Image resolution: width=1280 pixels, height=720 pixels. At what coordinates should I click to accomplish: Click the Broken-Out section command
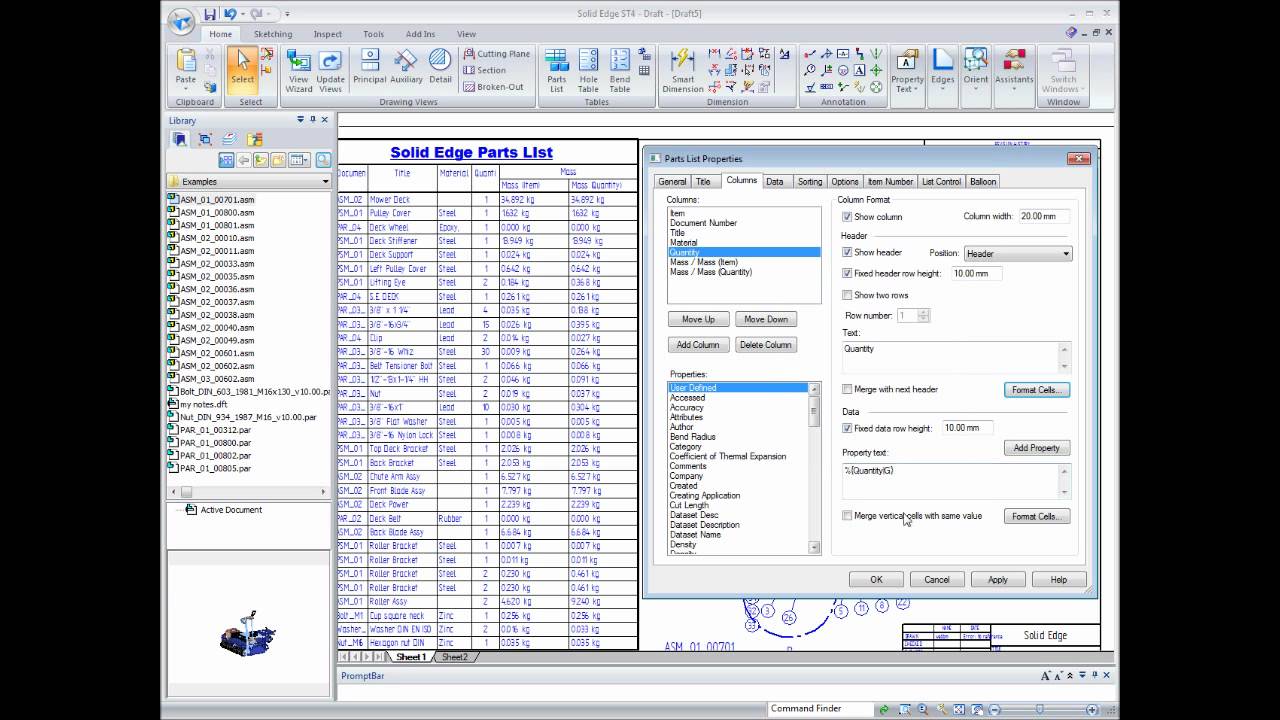coord(493,87)
